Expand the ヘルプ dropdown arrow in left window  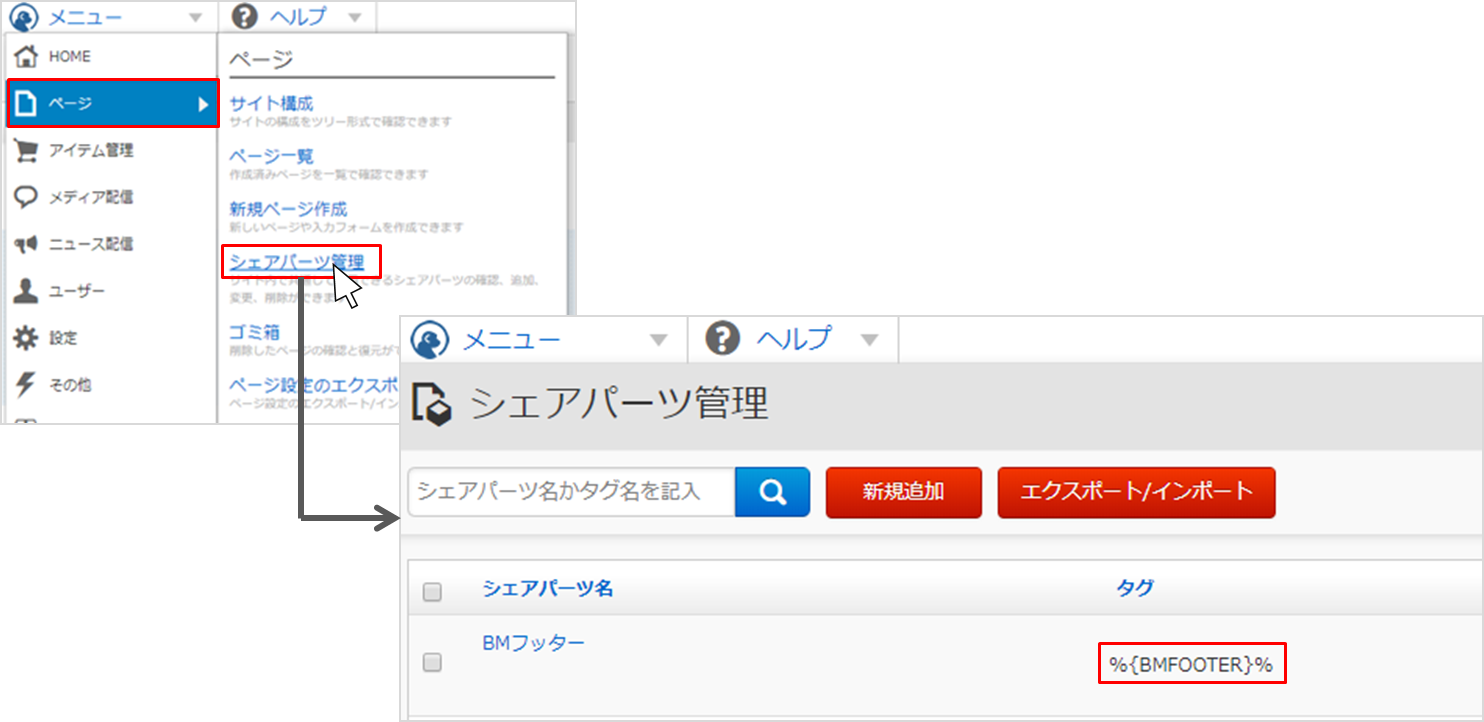point(355,18)
